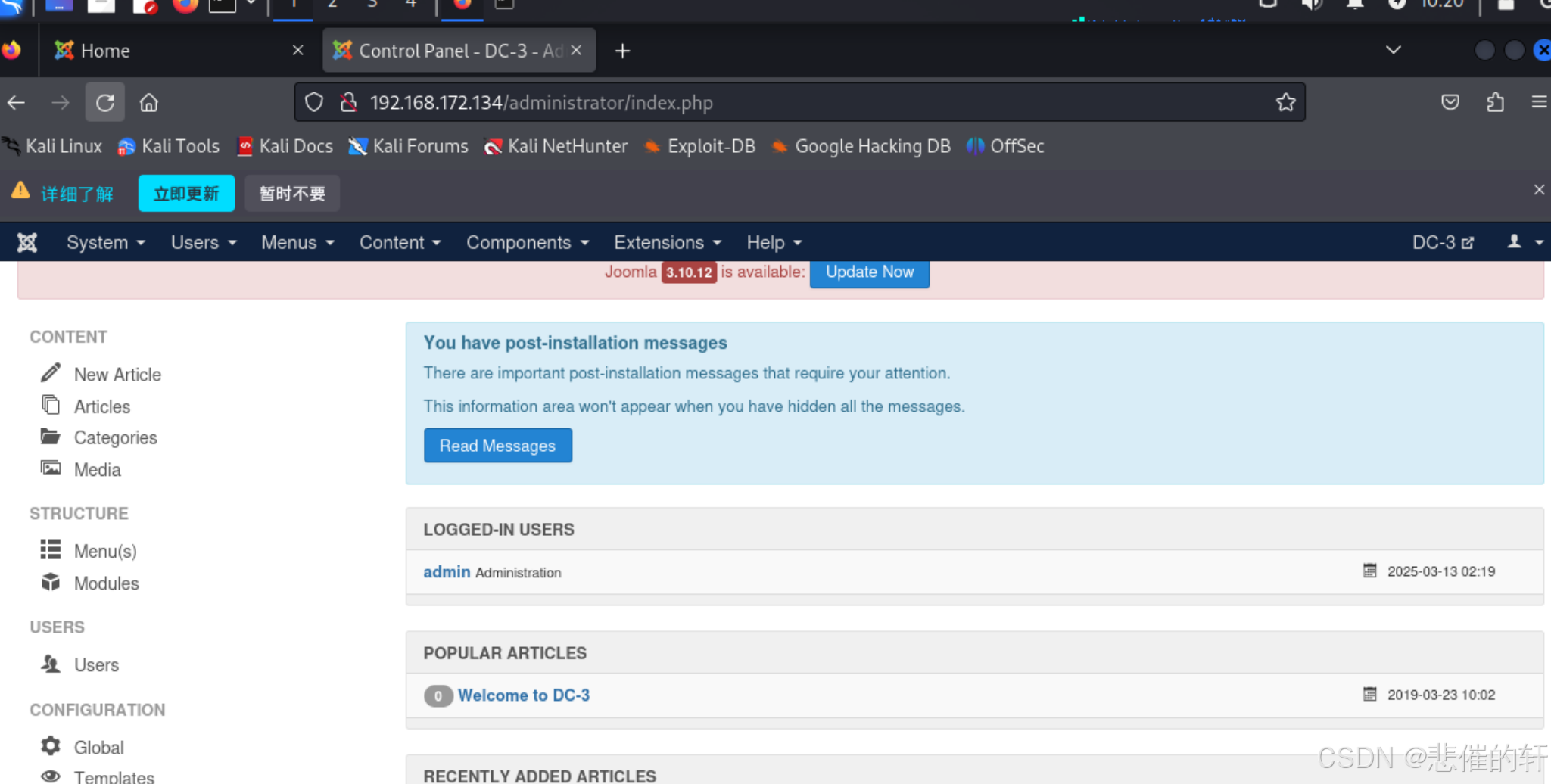Click the 暂时不要 not now button
1551x784 pixels.
tap(292, 194)
